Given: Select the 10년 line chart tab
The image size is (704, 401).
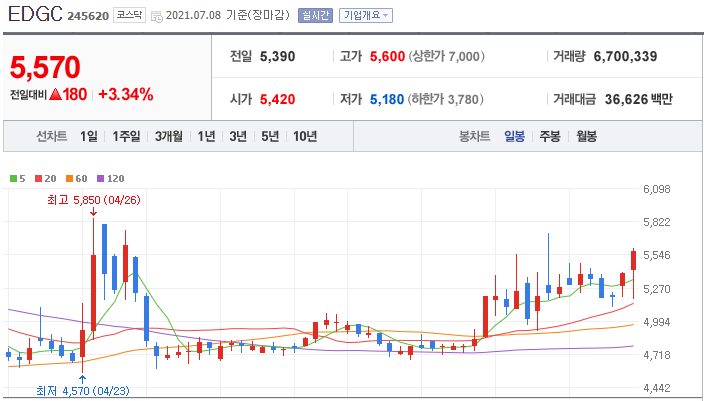Looking at the screenshot, I should coord(305,136).
